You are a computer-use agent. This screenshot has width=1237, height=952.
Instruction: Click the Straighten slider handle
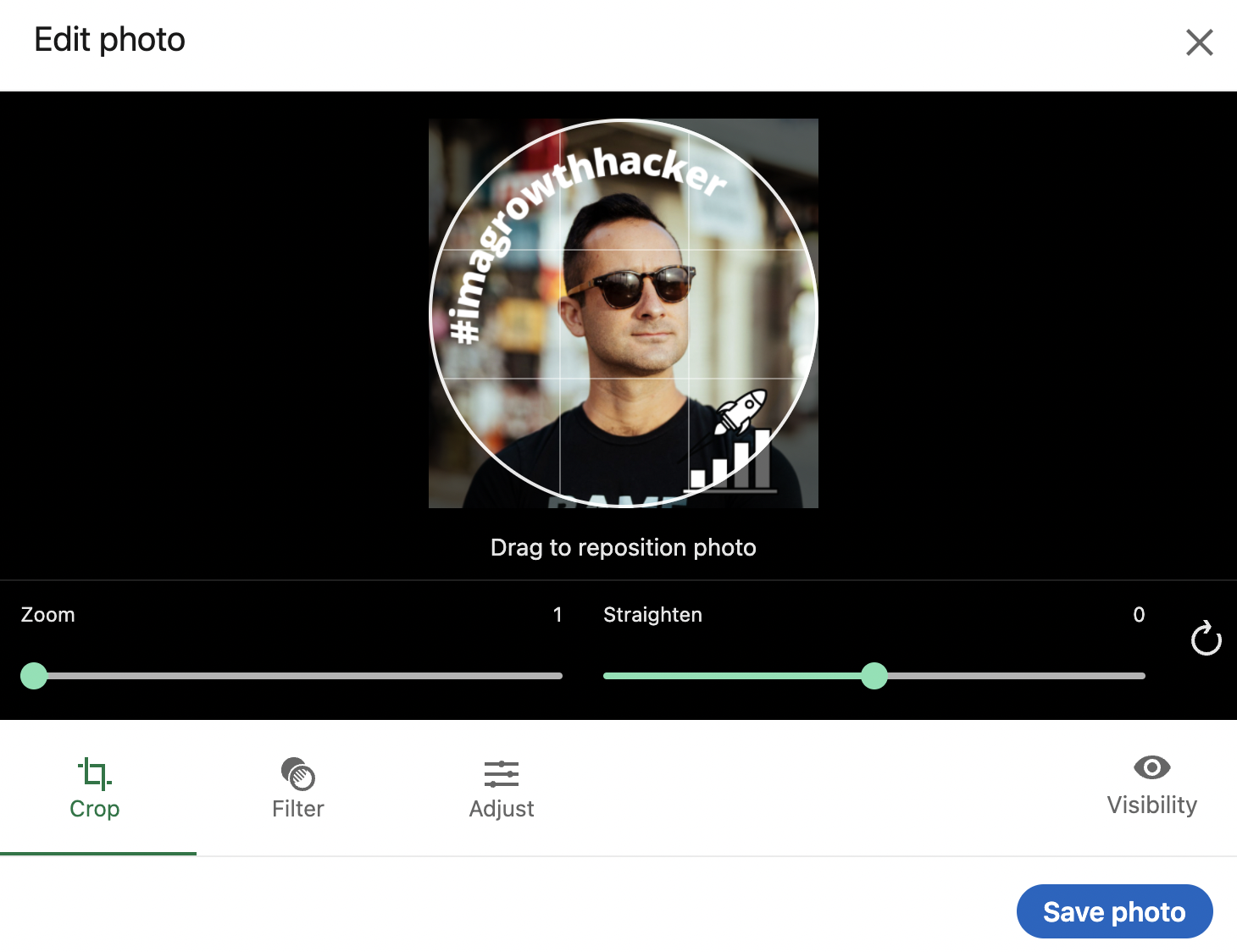coord(874,676)
